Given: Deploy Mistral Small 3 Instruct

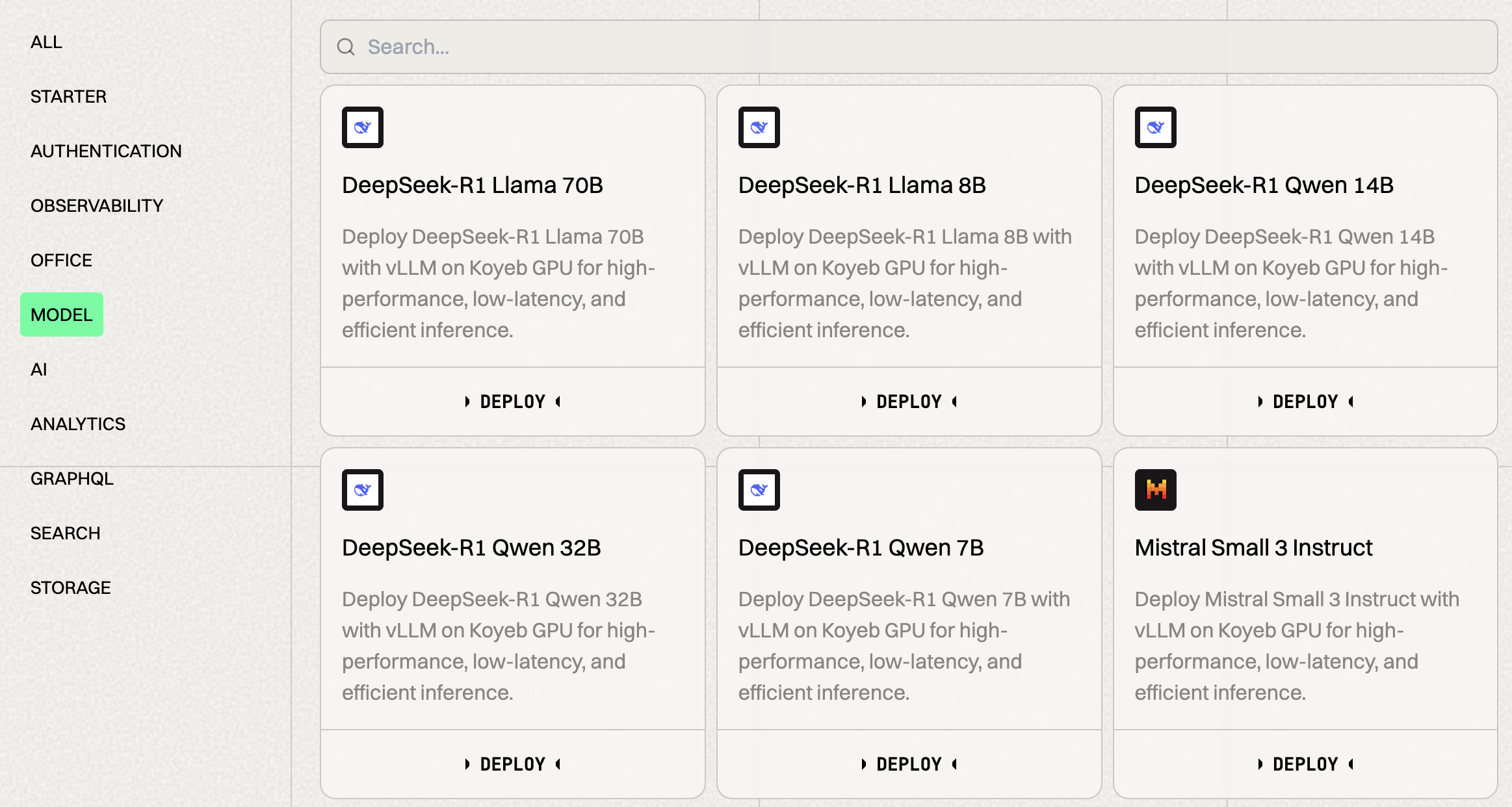Looking at the screenshot, I should coord(1305,764).
